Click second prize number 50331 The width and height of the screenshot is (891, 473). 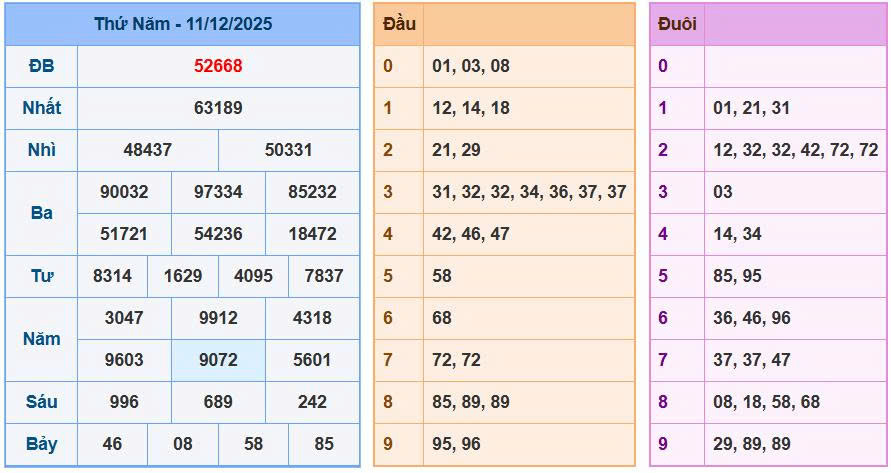[x=288, y=150]
